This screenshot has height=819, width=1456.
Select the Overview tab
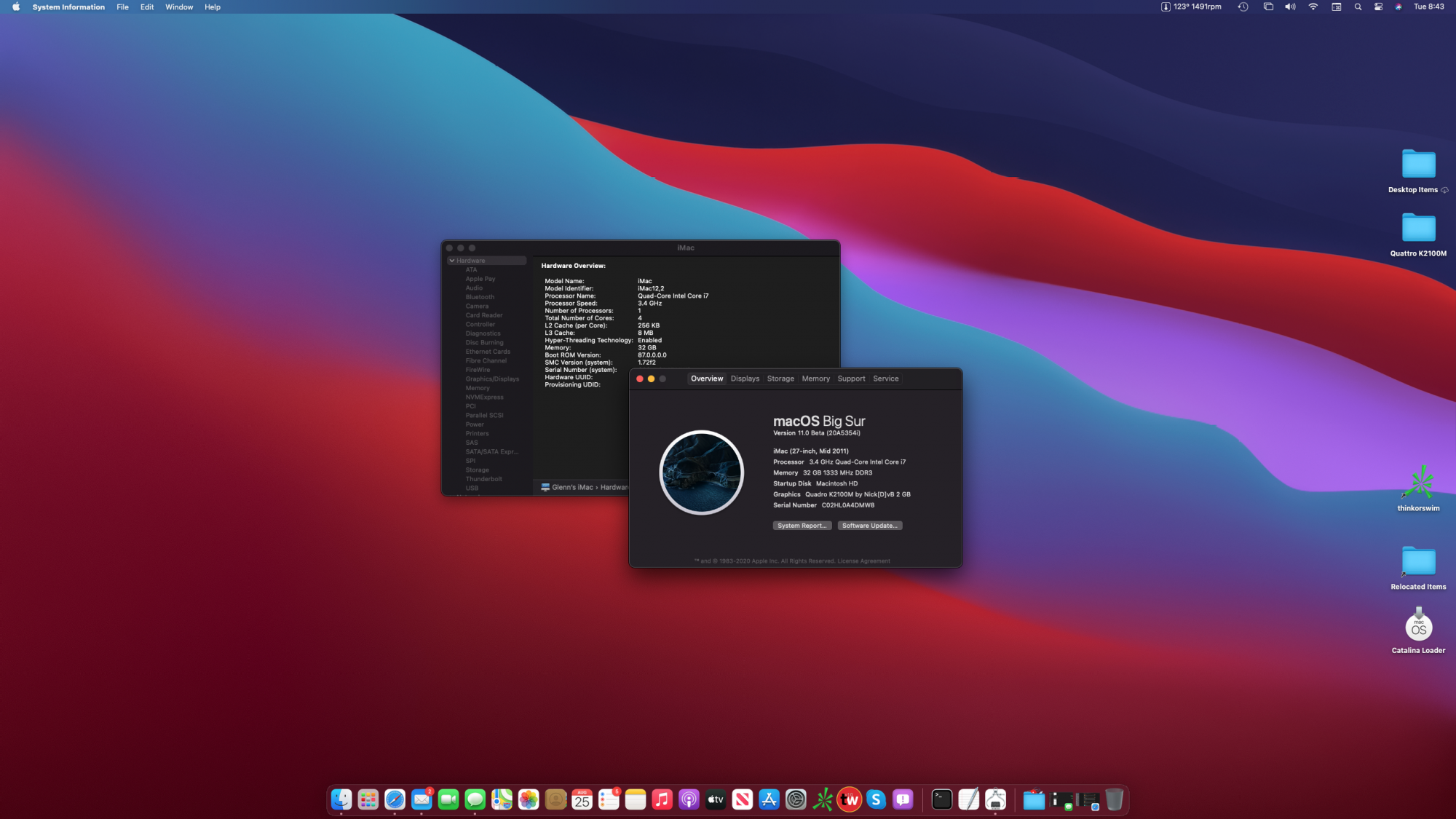[x=707, y=379]
